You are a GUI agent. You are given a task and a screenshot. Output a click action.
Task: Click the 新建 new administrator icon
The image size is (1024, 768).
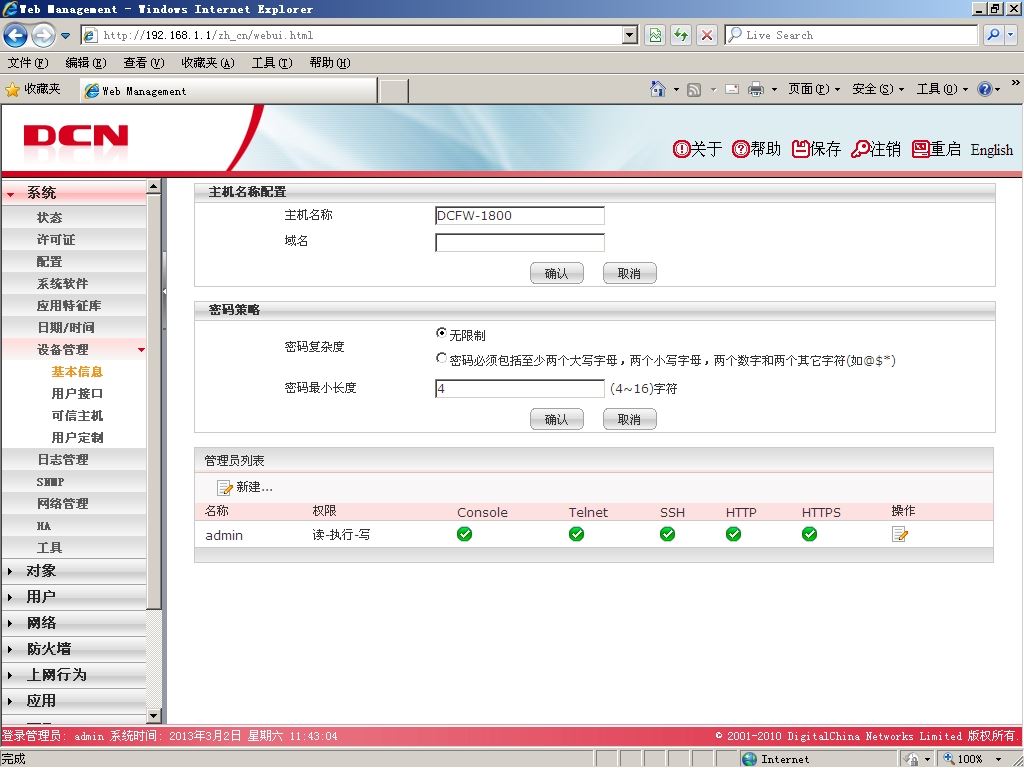(x=225, y=487)
